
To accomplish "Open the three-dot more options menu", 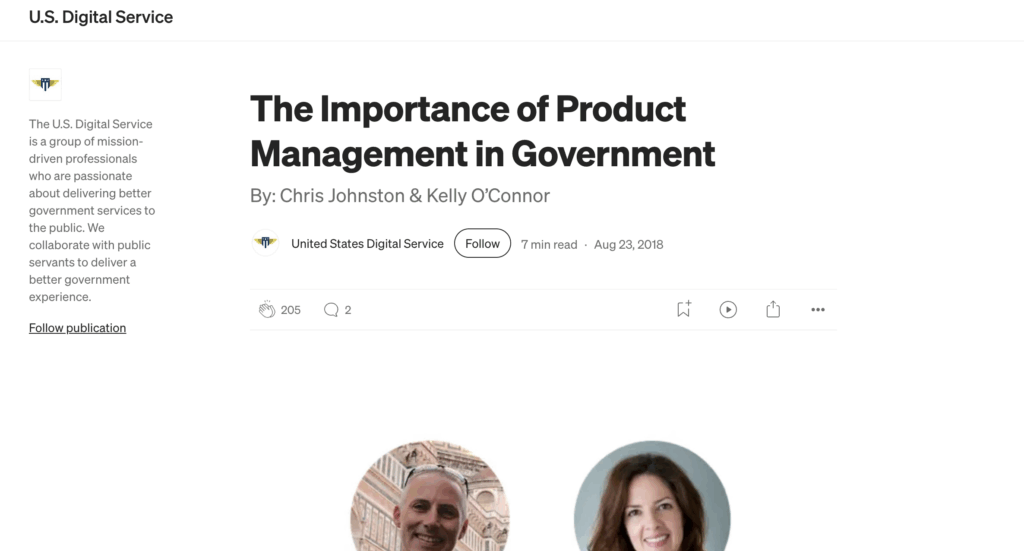I will [x=818, y=309].
